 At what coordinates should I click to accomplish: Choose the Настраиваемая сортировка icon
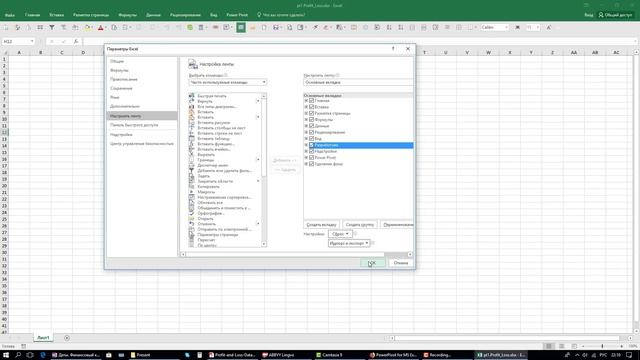click(191, 197)
